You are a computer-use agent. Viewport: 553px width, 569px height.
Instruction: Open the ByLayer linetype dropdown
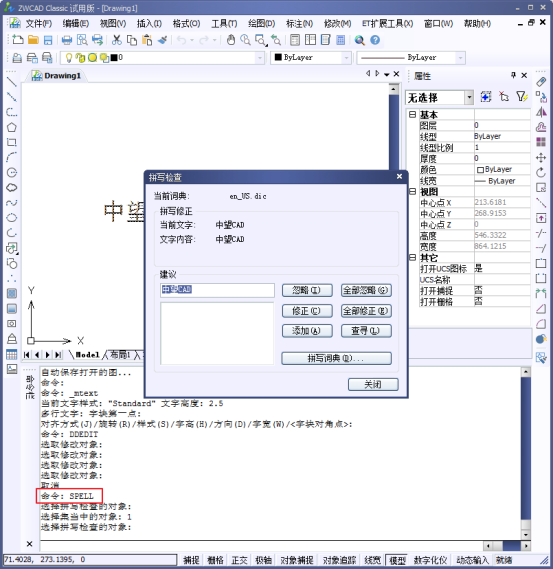pos(460,58)
